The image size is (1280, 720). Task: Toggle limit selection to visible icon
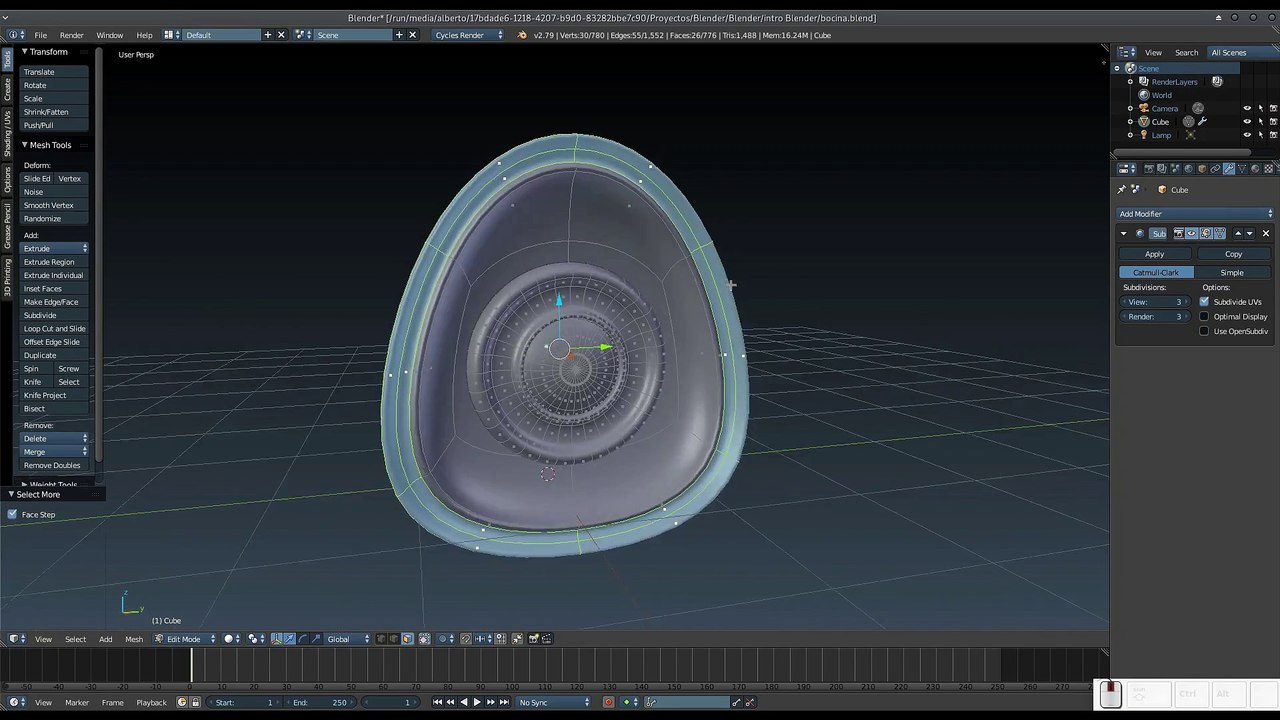point(424,639)
